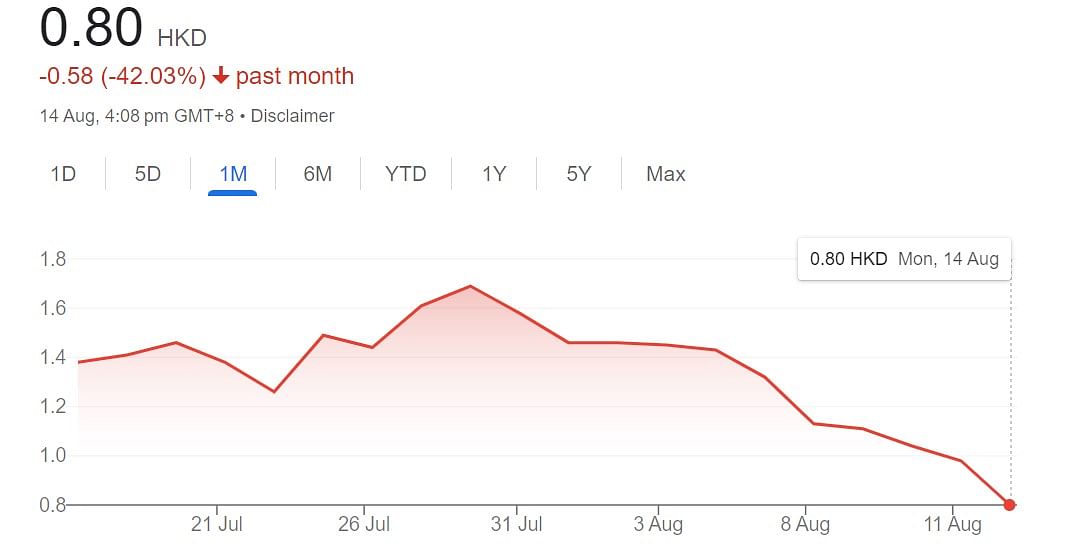This screenshot has height=546, width=1075.
Task: Switch chart to the 1Y range
Action: coord(494,174)
